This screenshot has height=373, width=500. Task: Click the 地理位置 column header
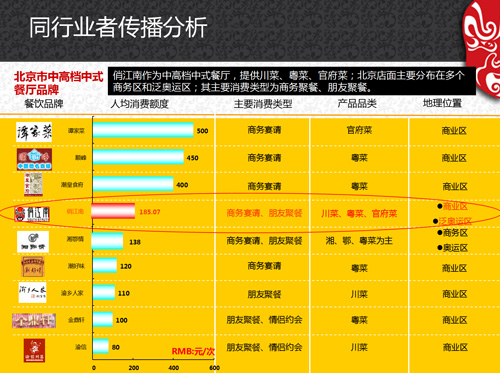442,103
